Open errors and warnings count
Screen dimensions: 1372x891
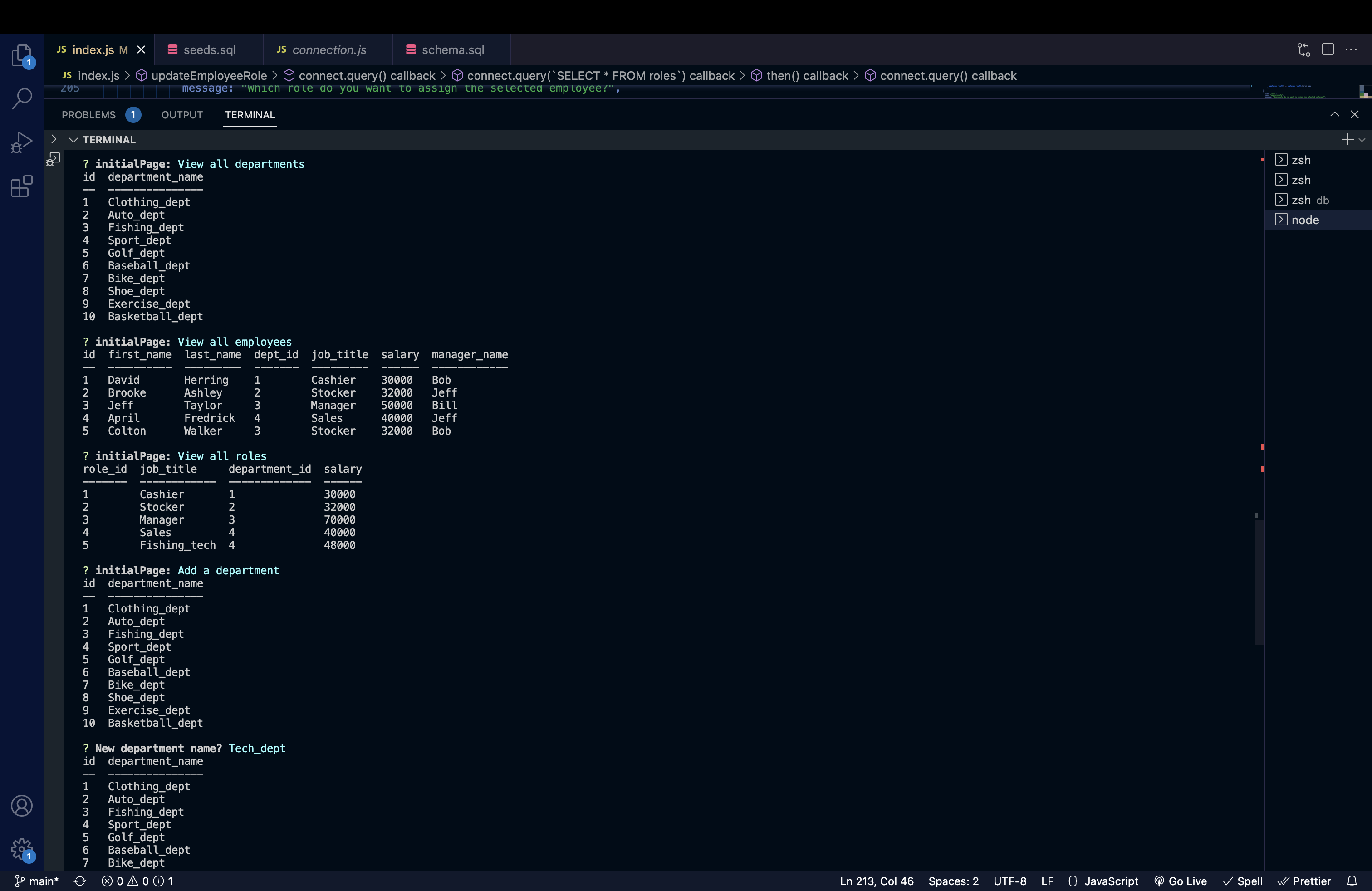[137, 881]
